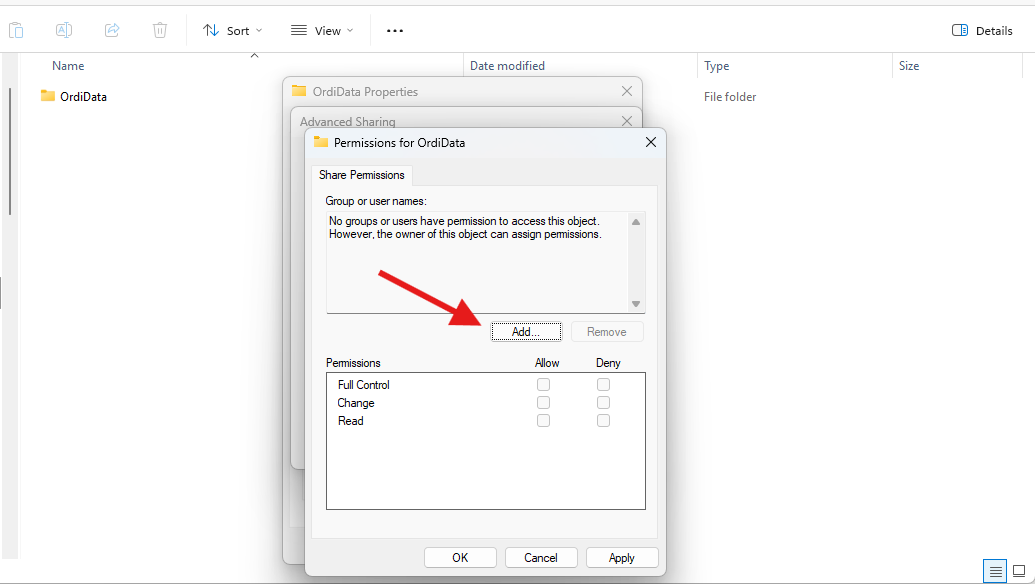Image resolution: width=1035 pixels, height=584 pixels.
Task: Sort by the Type column header
Action: click(716, 66)
